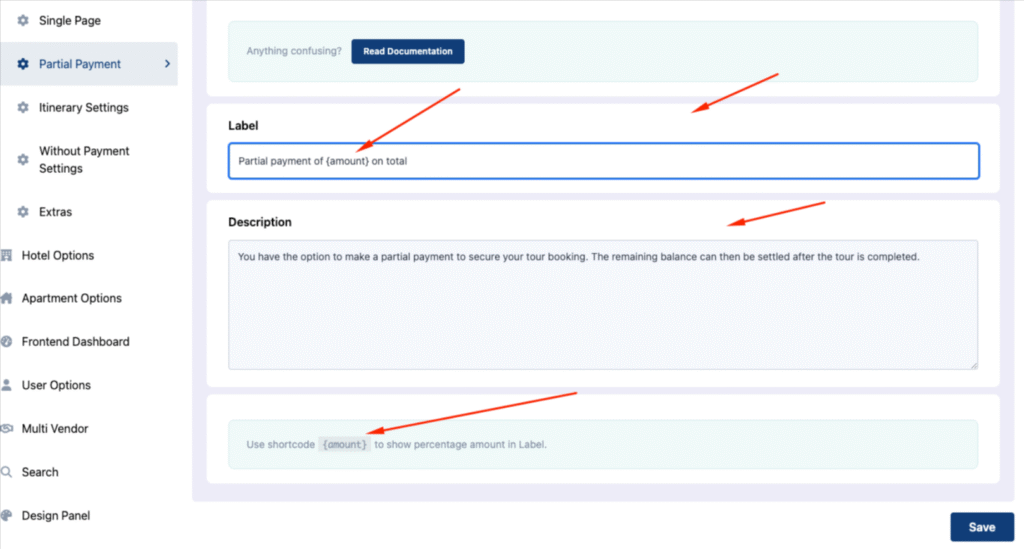This screenshot has width=1024, height=549.
Task: Click the dashboard icon beside Frontend Dashboard
Action: pos(7,341)
